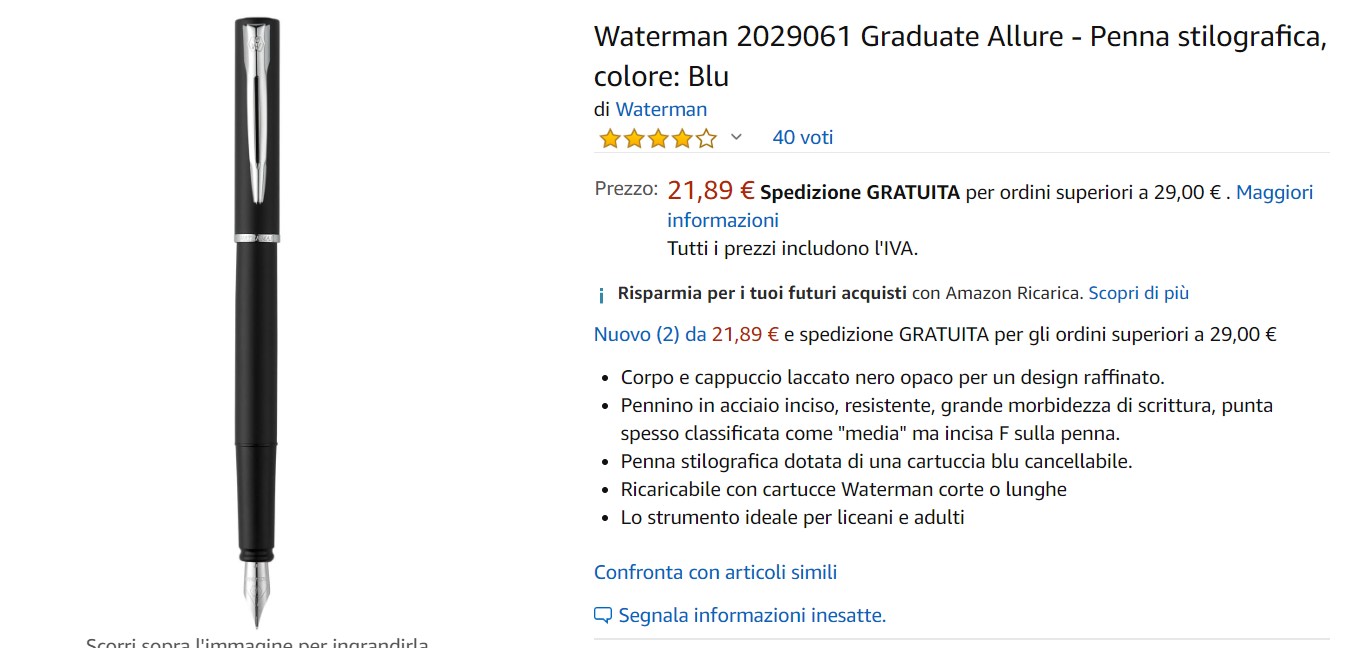Open Confronta con articoli simili
1354x648 pixels.
pyautogui.click(x=715, y=572)
